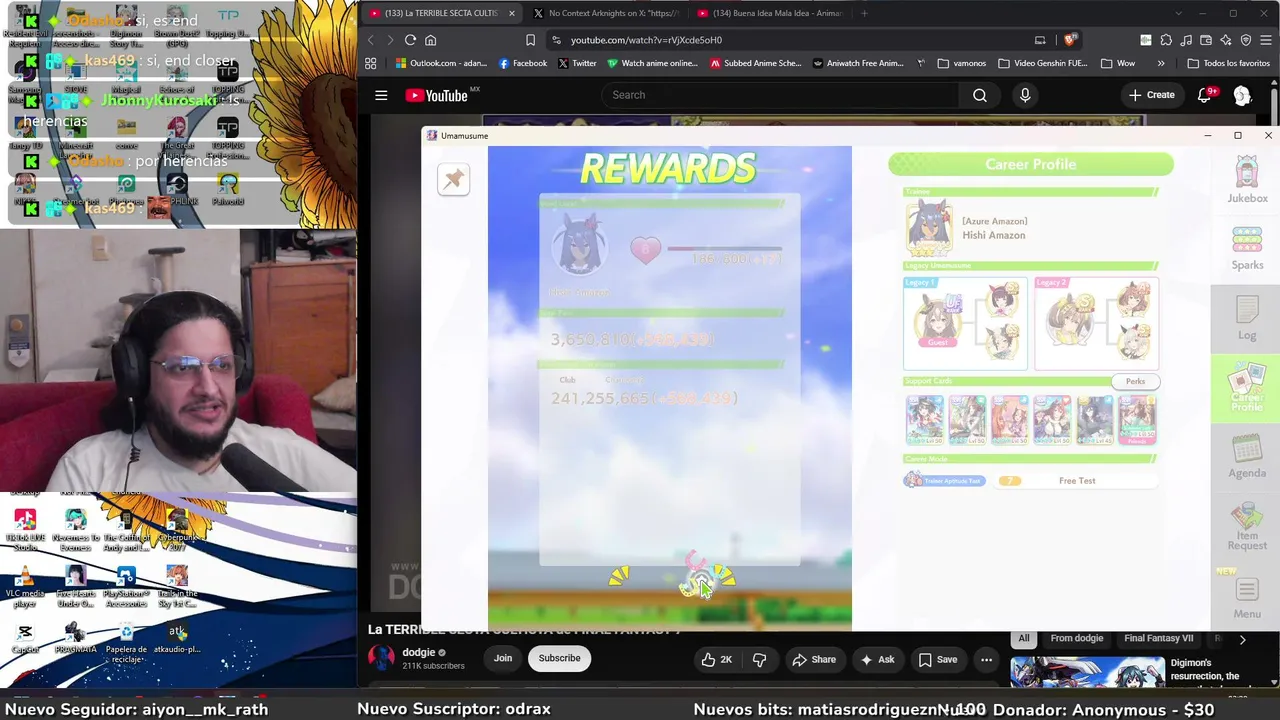Select the 'From dodgie' filter chip
1280x720 pixels.
pyautogui.click(x=1077, y=638)
